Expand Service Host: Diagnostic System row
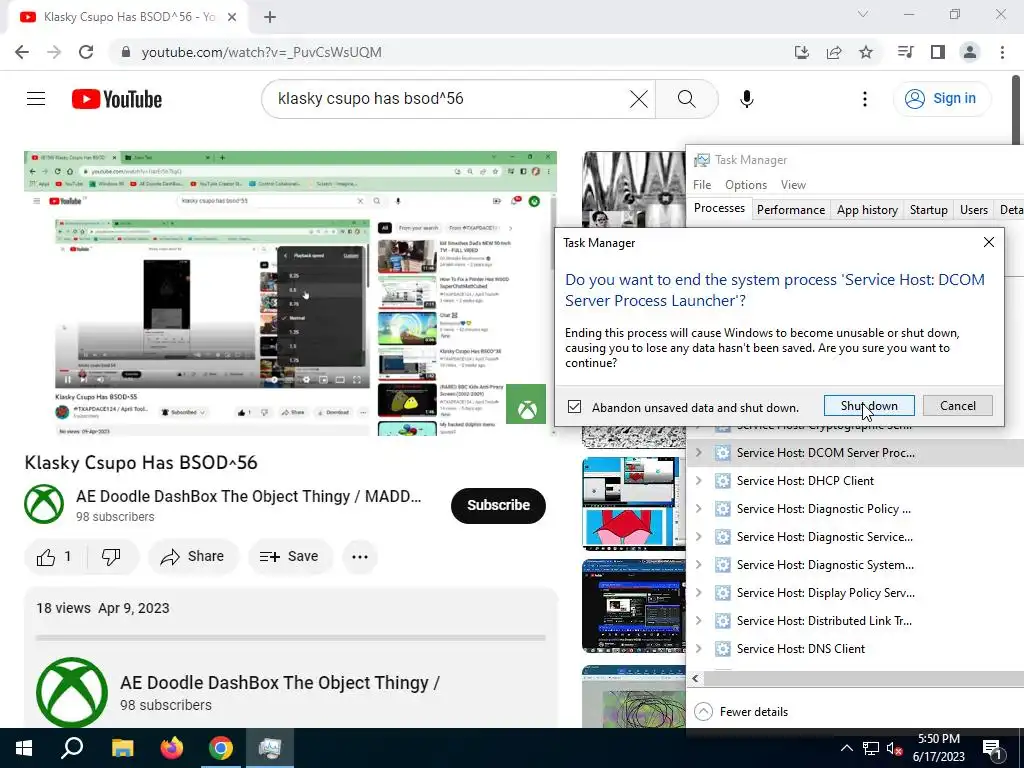 tap(699, 565)
